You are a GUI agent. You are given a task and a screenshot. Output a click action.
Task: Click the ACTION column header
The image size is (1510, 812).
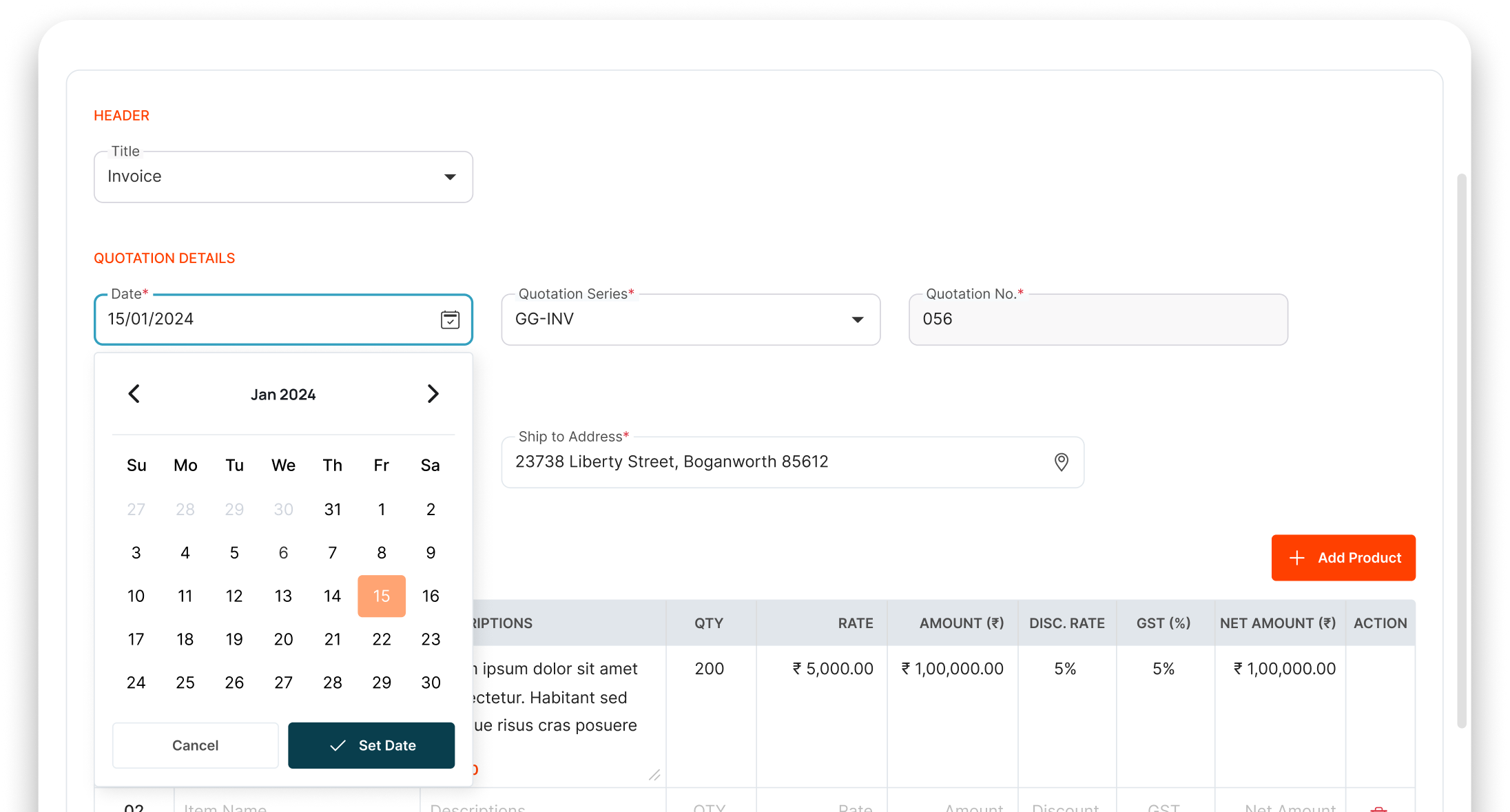(1380, 623)
